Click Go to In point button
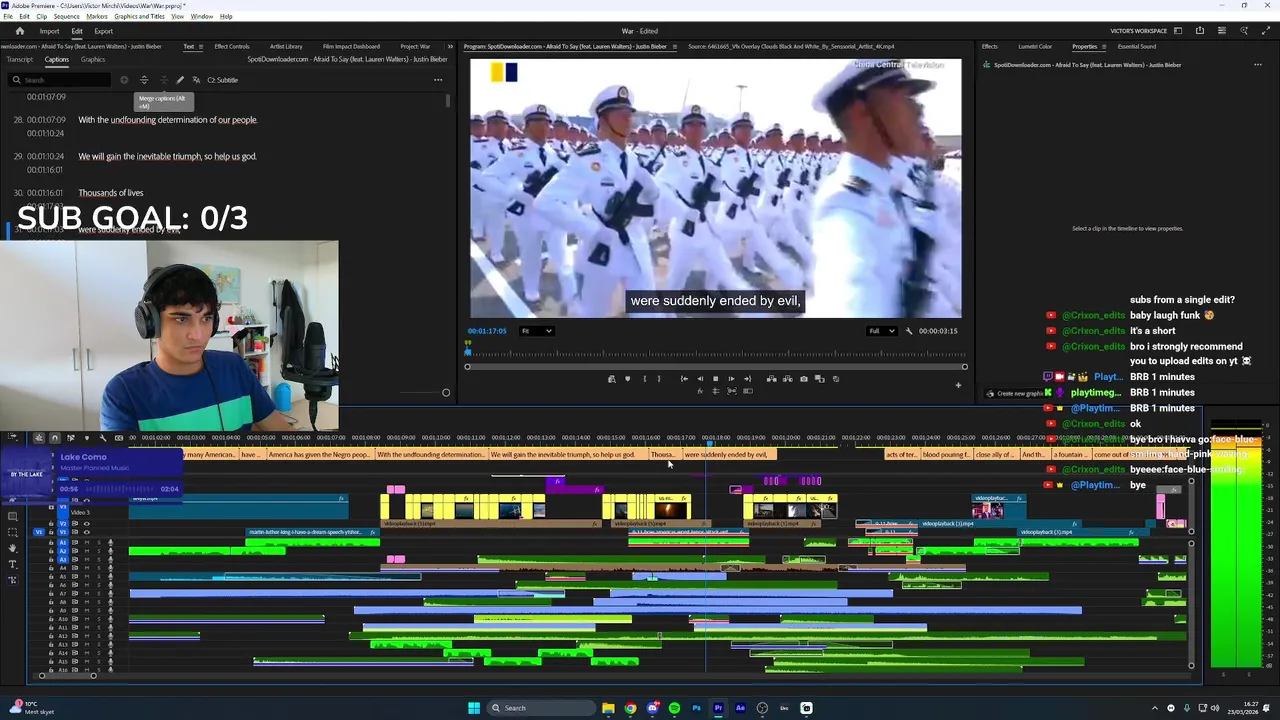The height and width of the screenshot is (720, 1280). tap(684, 379)
